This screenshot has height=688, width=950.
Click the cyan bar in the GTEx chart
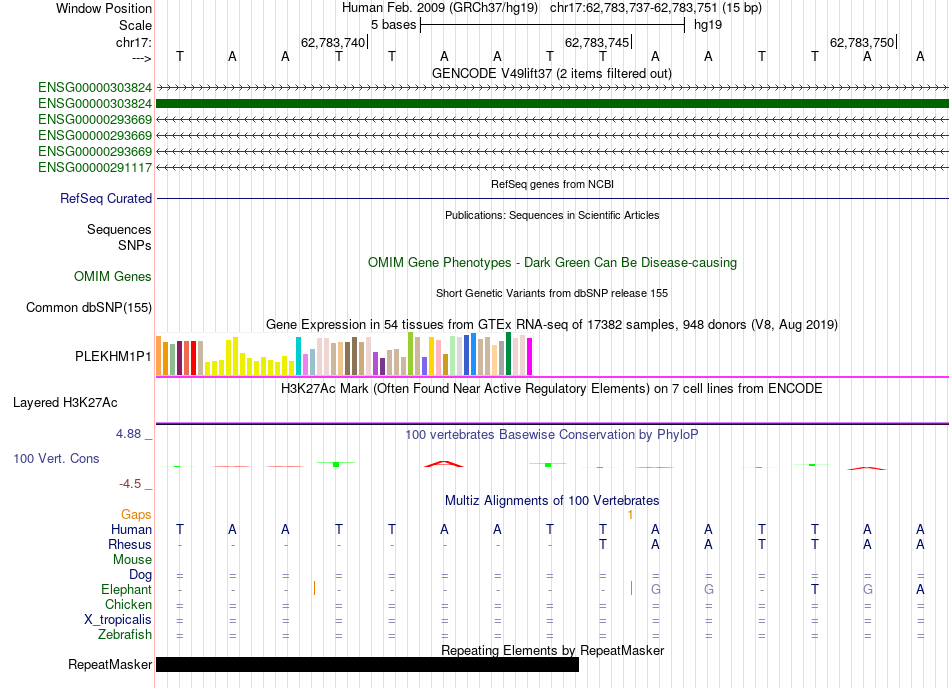tap(298, 356)
